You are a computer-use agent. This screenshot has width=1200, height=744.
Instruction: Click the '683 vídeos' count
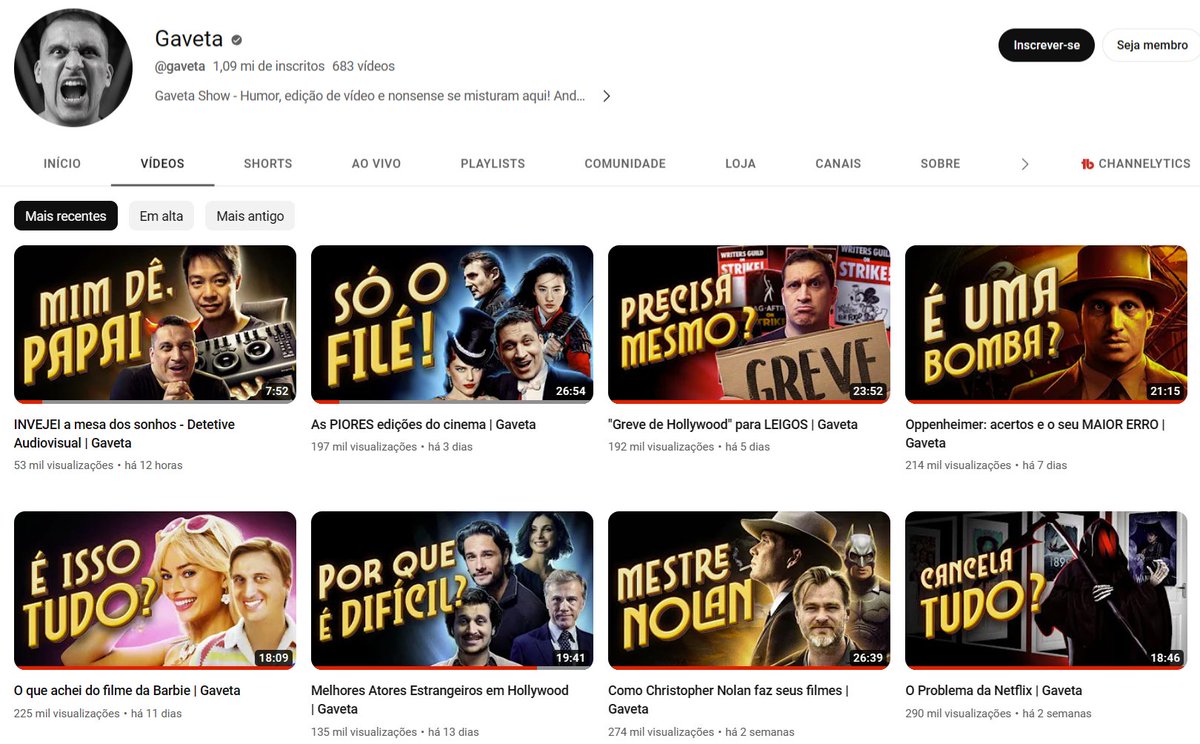363,67
